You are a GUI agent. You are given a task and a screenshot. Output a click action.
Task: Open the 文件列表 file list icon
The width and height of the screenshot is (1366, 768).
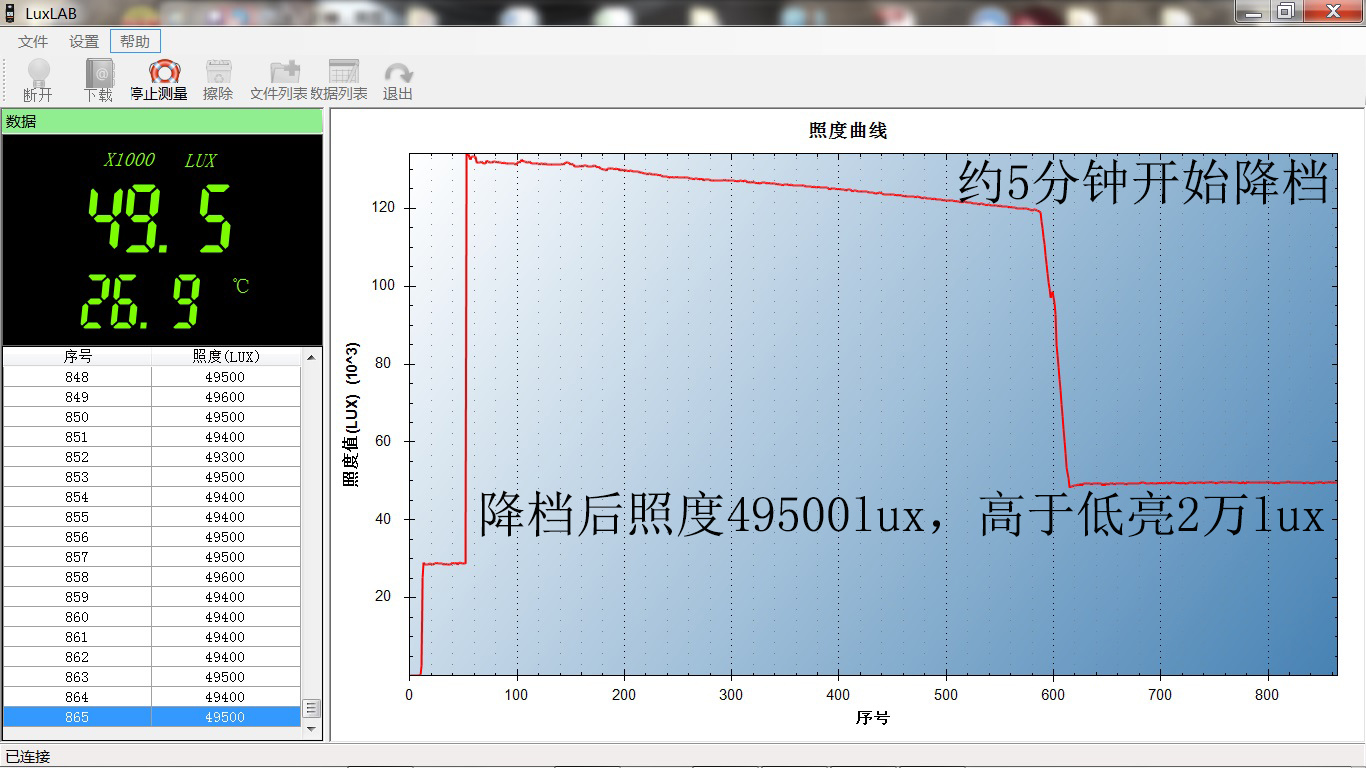click(285, 72)
